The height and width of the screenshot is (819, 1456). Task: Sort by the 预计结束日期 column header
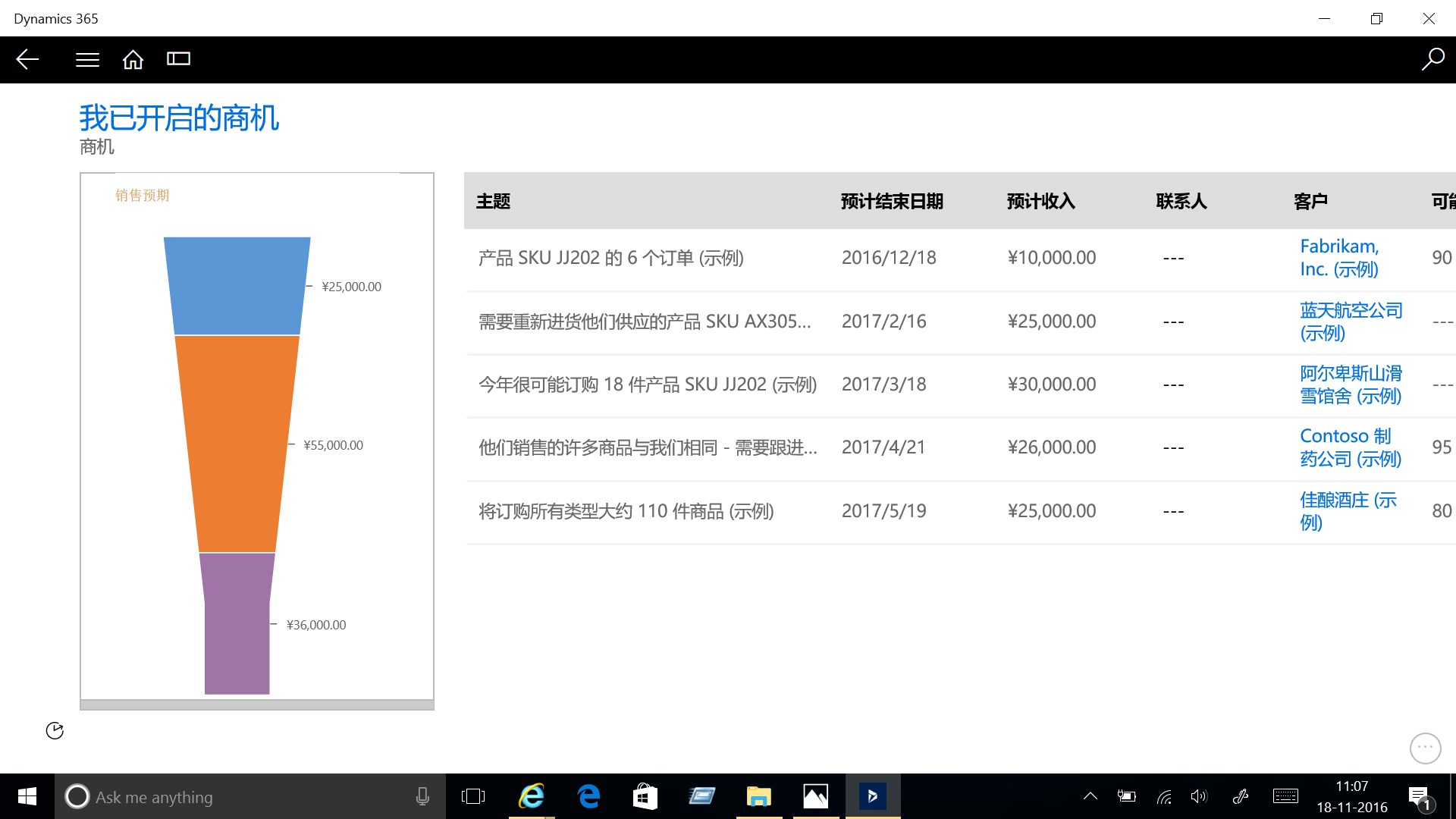891,201
